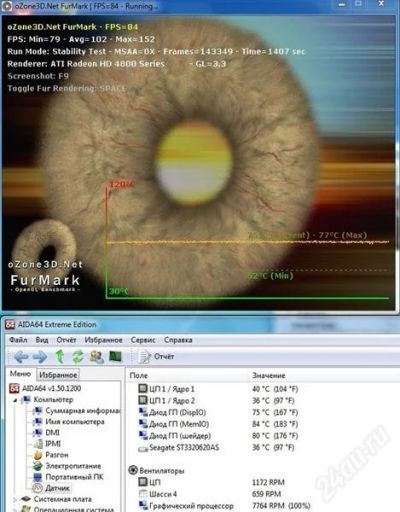Screen dimensions: 400x512
Task: Click the Диод ГП (DispIO) monitor icon
Action: coord(143,412)
